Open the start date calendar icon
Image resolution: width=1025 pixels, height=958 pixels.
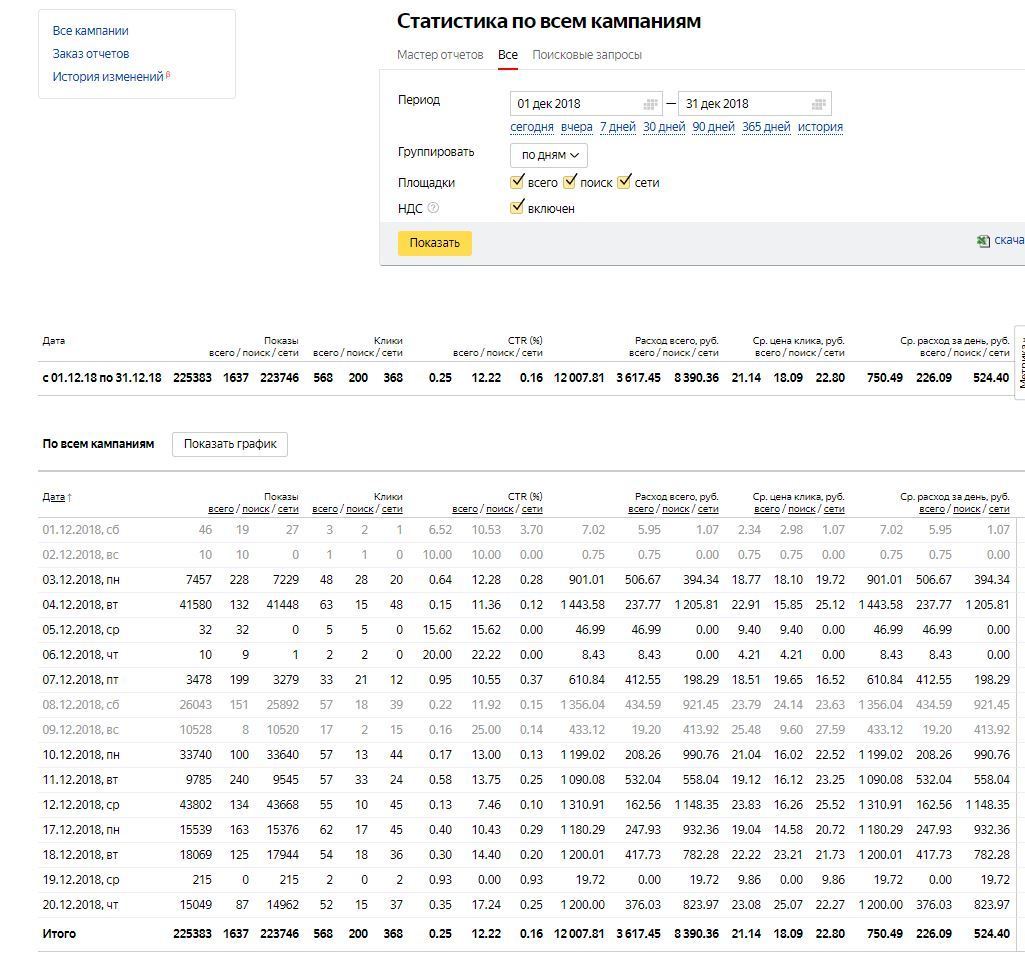651,104
